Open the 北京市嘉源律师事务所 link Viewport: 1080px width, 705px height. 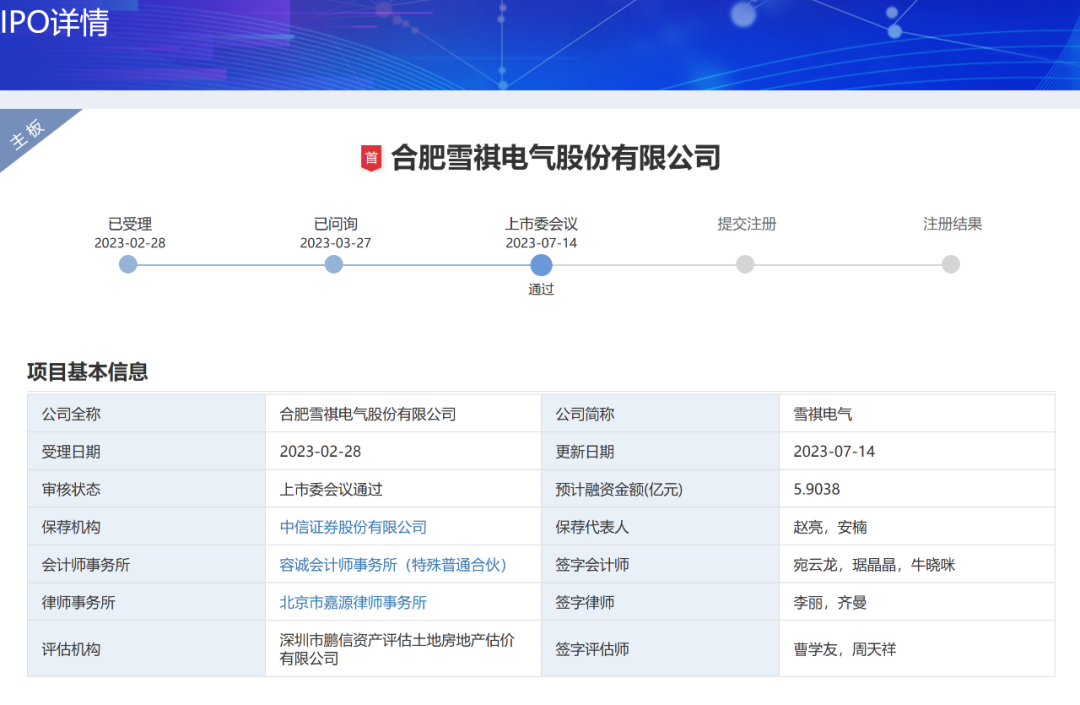pos(353,602)
